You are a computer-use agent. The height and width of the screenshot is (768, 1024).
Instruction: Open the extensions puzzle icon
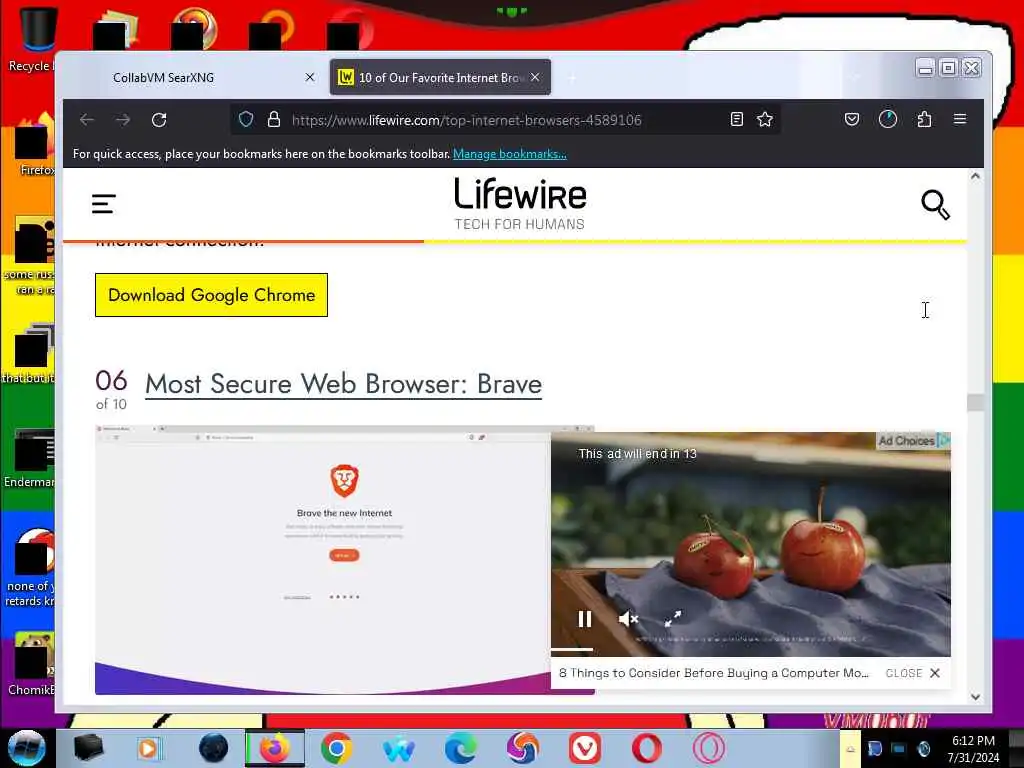pos(924,120)
